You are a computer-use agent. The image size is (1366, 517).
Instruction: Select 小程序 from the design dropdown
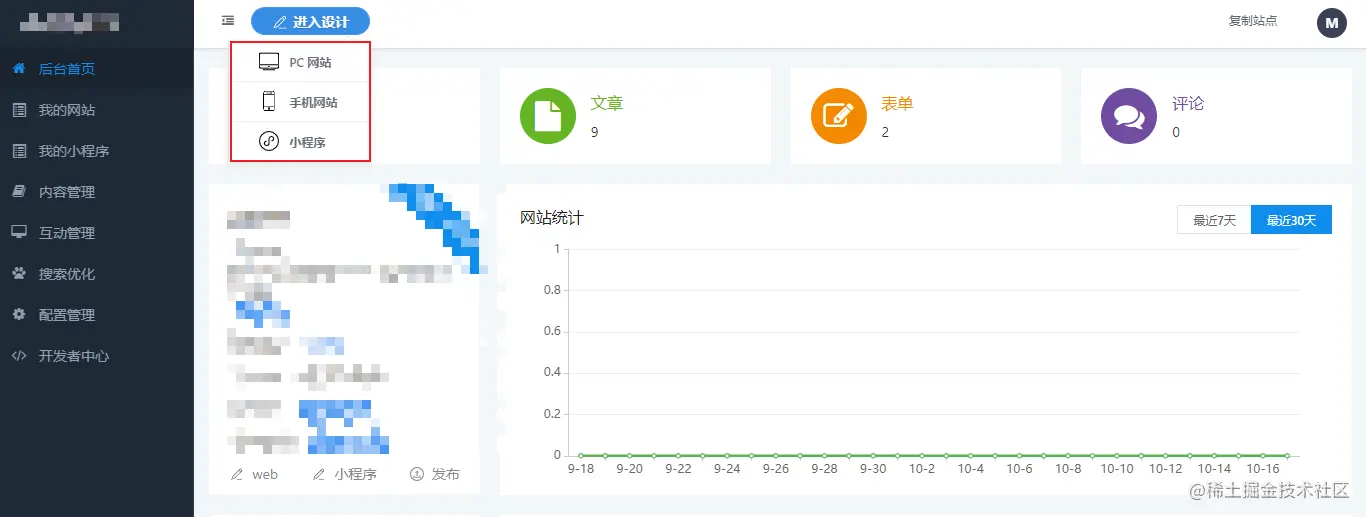coord(300,142)
